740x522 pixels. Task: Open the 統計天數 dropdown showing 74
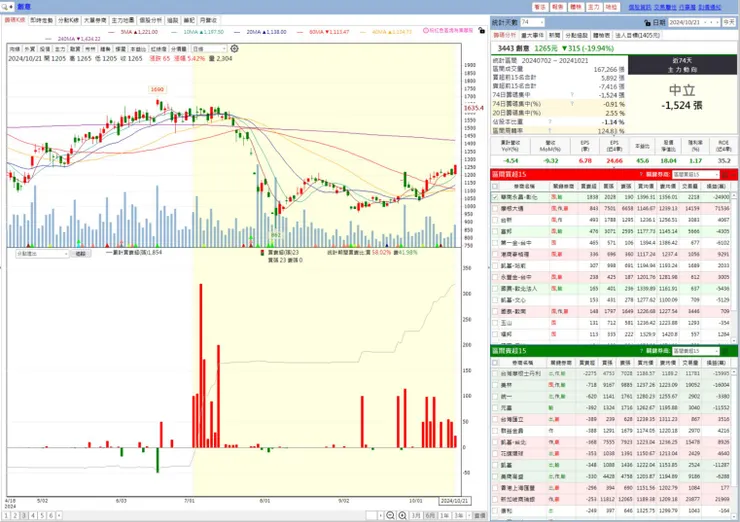click(532, 22)
